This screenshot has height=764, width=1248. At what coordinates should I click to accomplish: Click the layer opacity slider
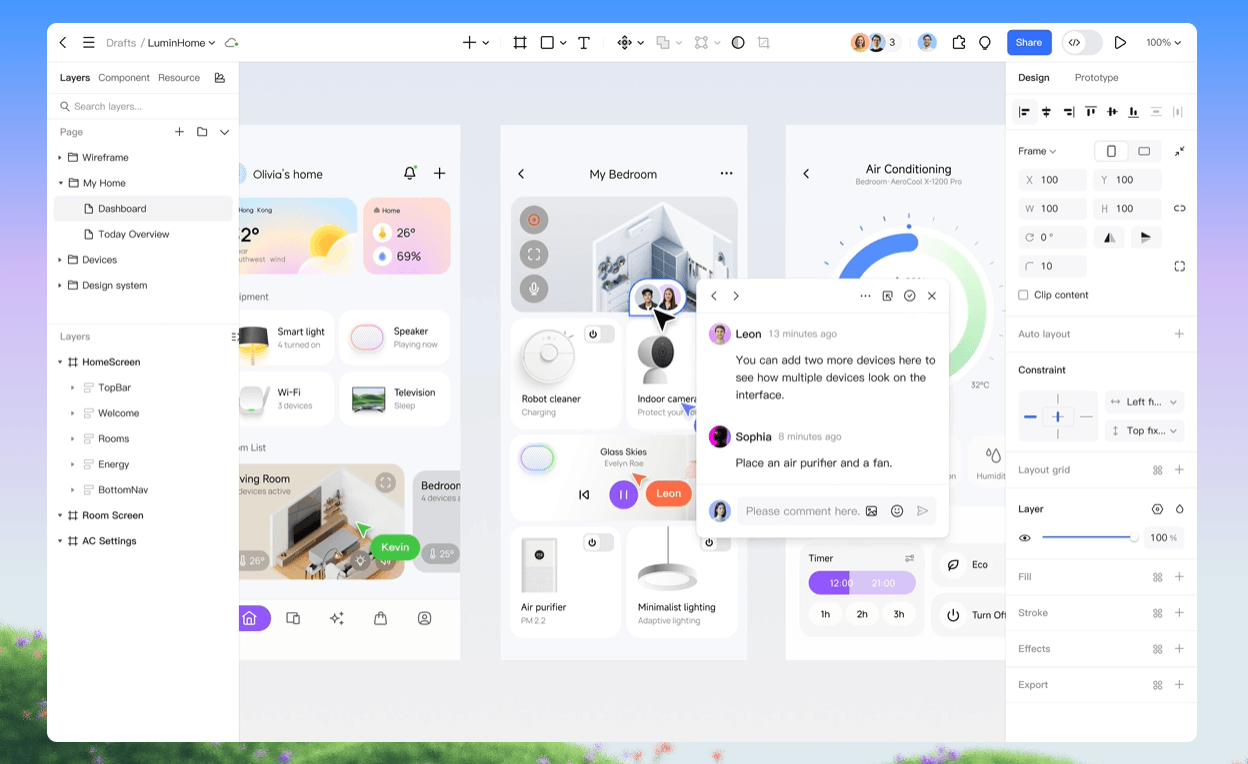[1088, 538]
